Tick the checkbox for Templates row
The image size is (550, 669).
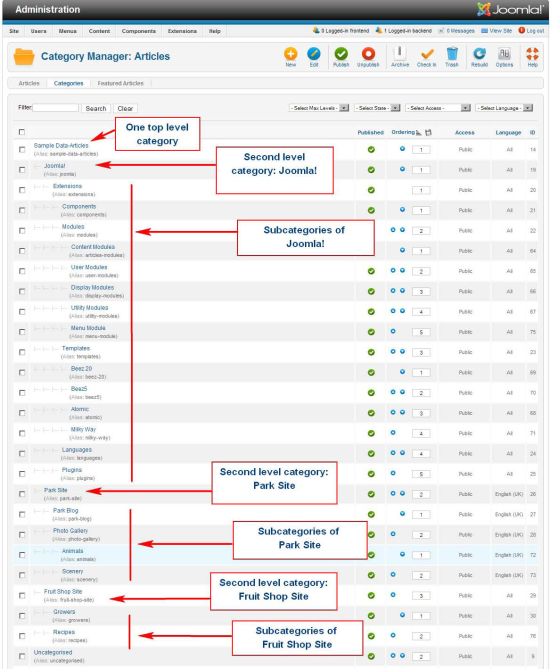click(x=22, y=352)
